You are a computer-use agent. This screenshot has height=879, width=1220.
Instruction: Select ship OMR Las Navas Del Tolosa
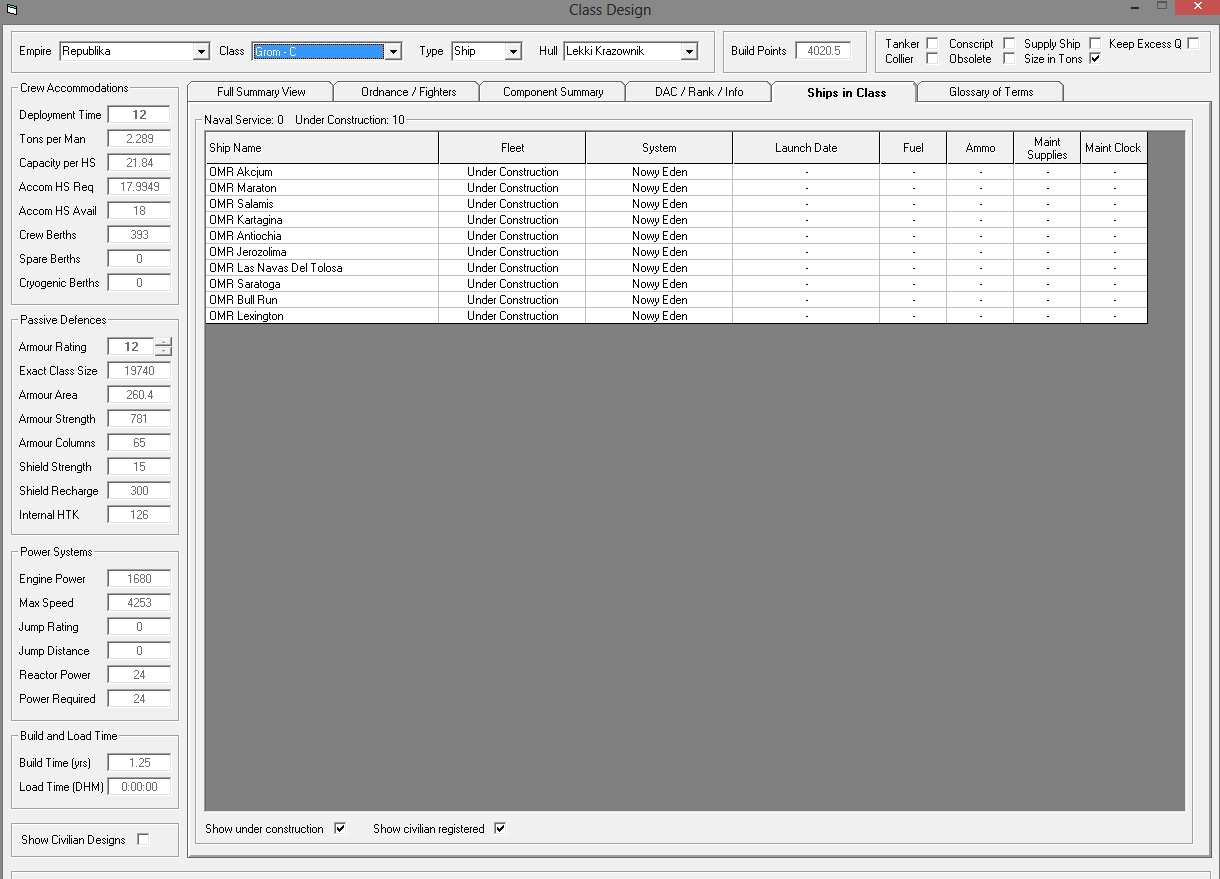point(322,268)
